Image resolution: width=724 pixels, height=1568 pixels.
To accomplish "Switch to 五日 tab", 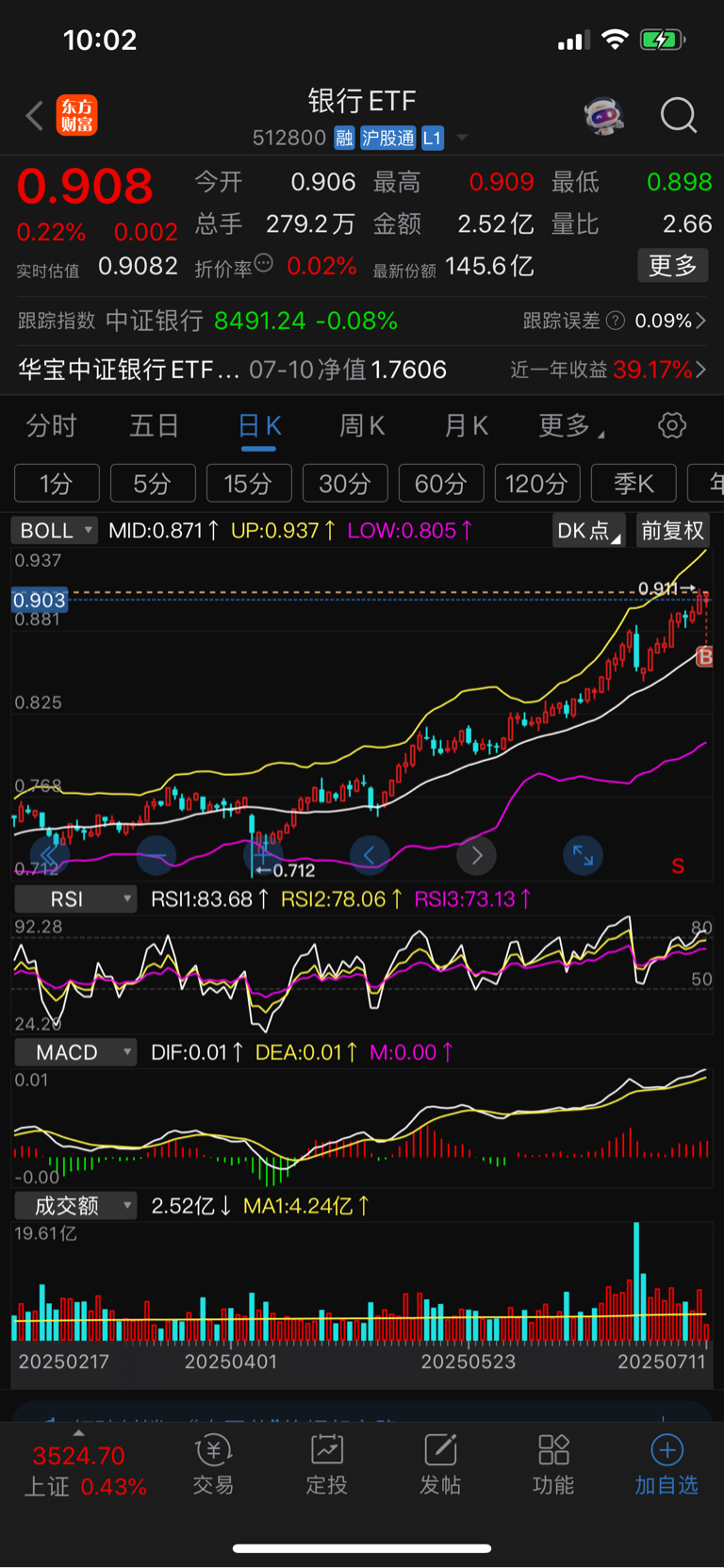I will [x=154, y=425].
